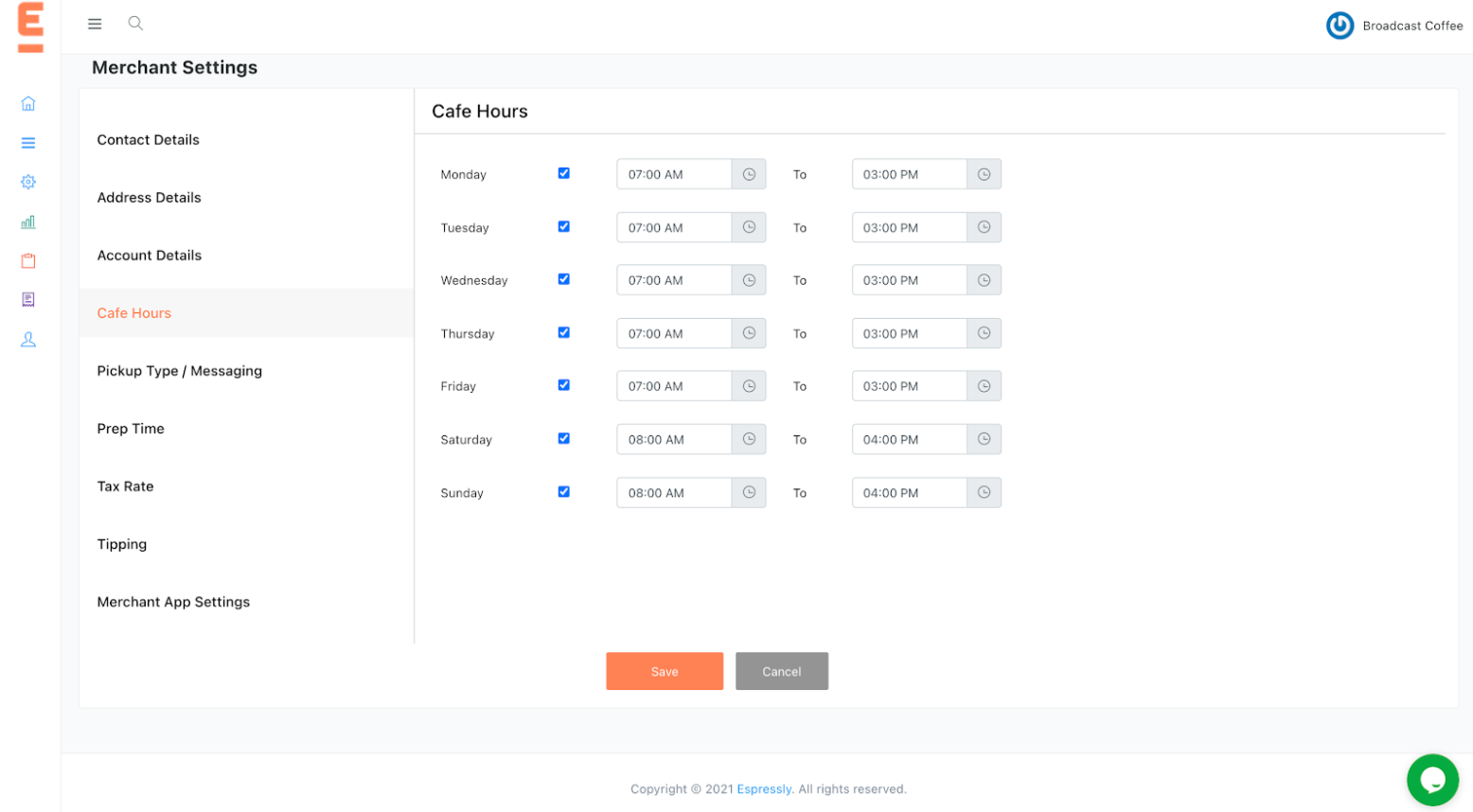Click Tuesday's closing time input field
1473x812 pixels.
point(909,227)
